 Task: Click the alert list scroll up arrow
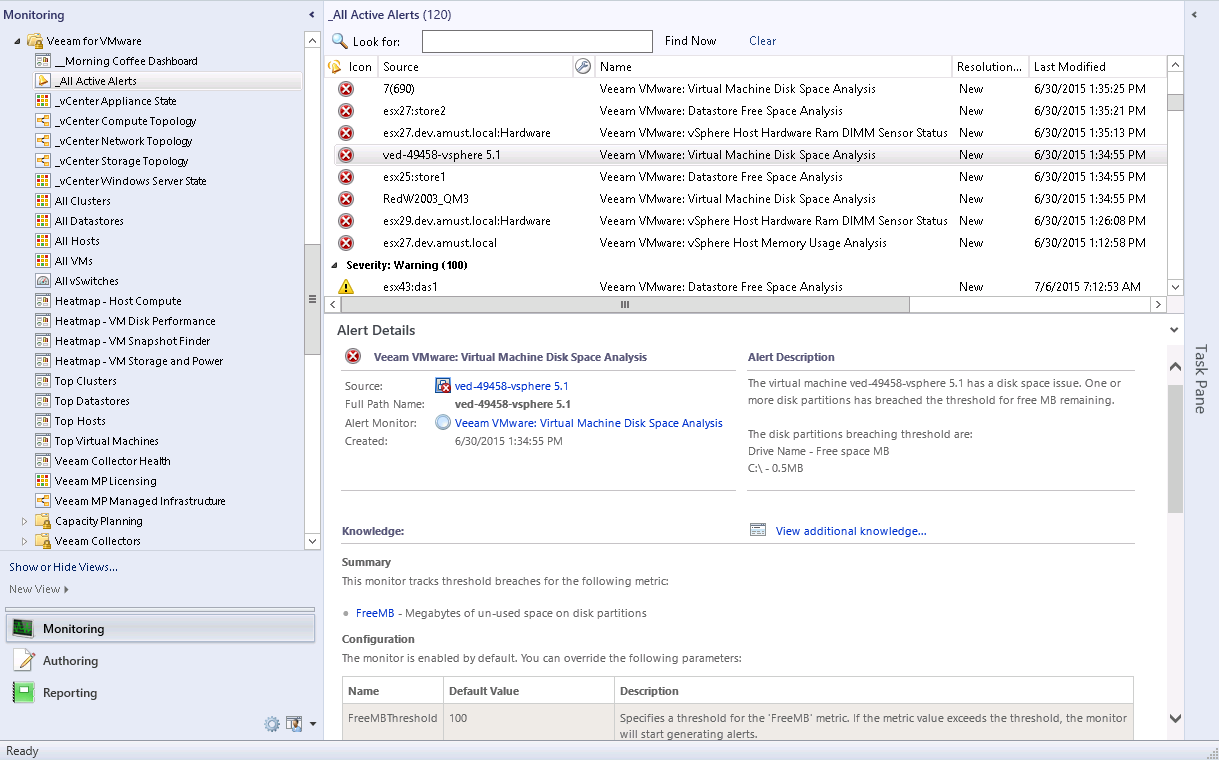pos(1175,65)
